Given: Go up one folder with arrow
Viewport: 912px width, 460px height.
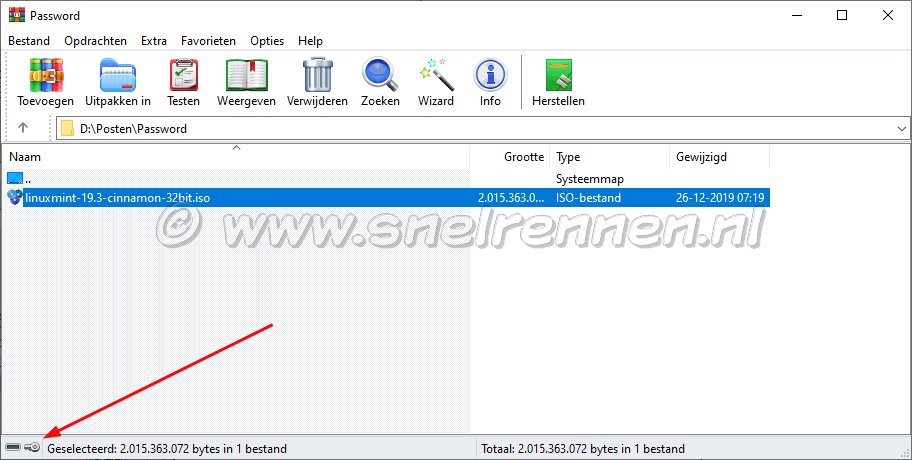Looking at the screenshot, I should tap(23, 127).
